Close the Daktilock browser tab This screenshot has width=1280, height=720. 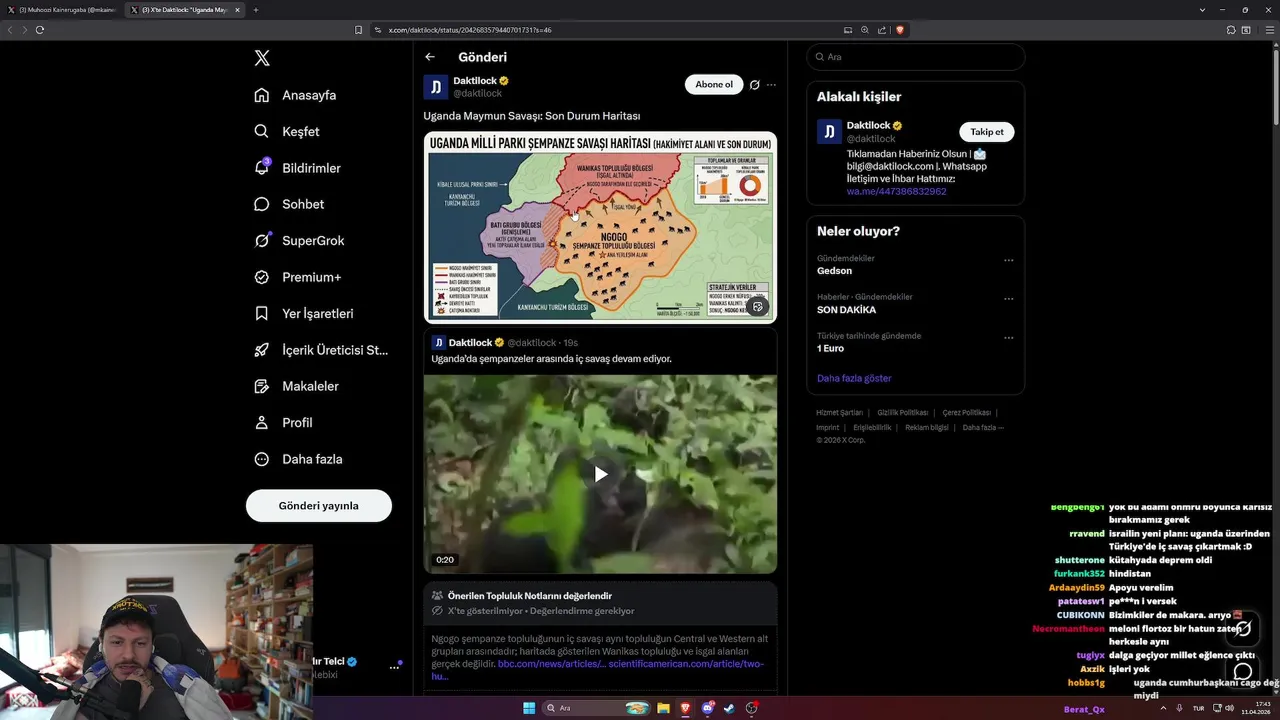pyautogui.click(x=237, y=10)
